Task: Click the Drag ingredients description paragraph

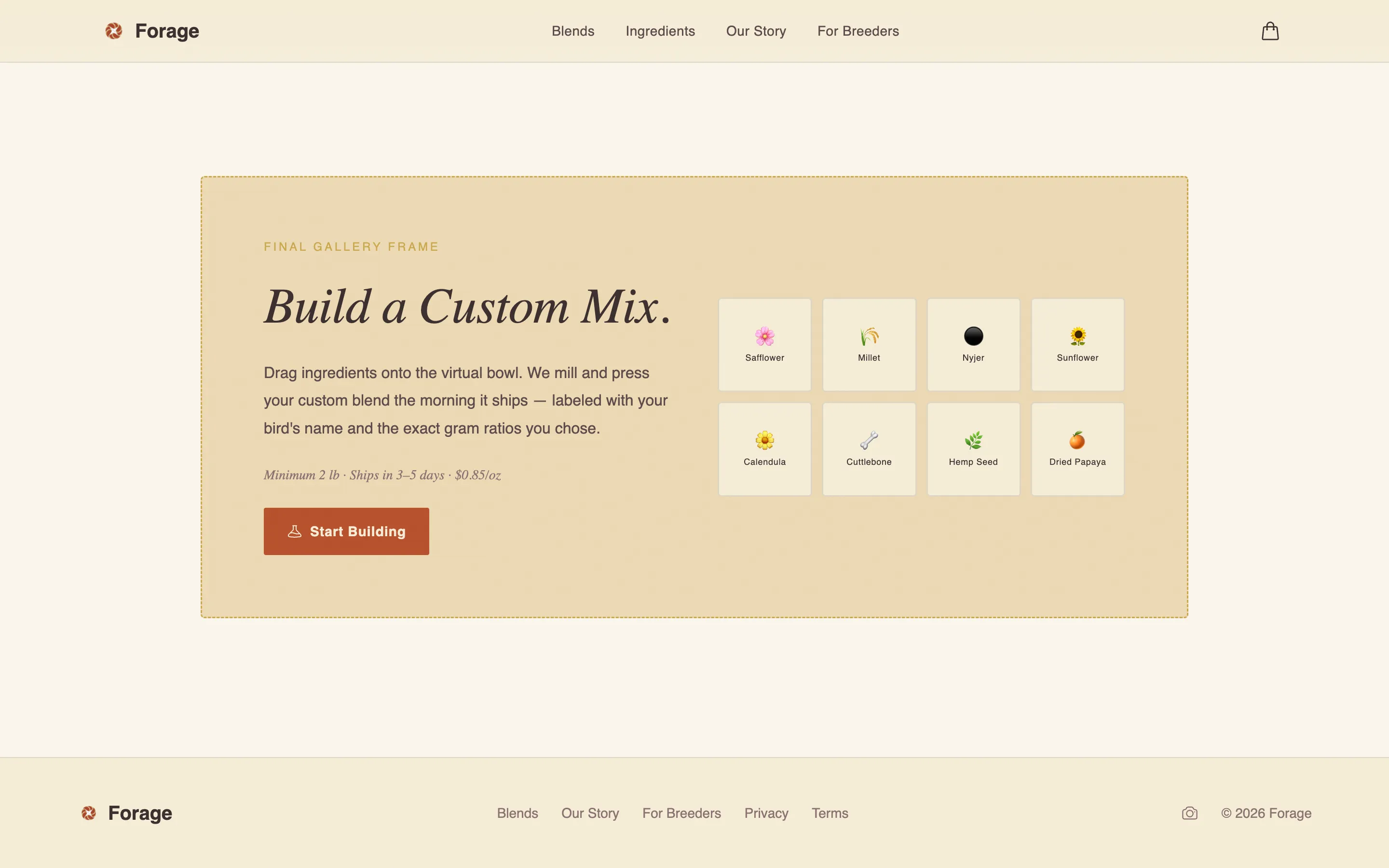Action: (x=465, y=400)
